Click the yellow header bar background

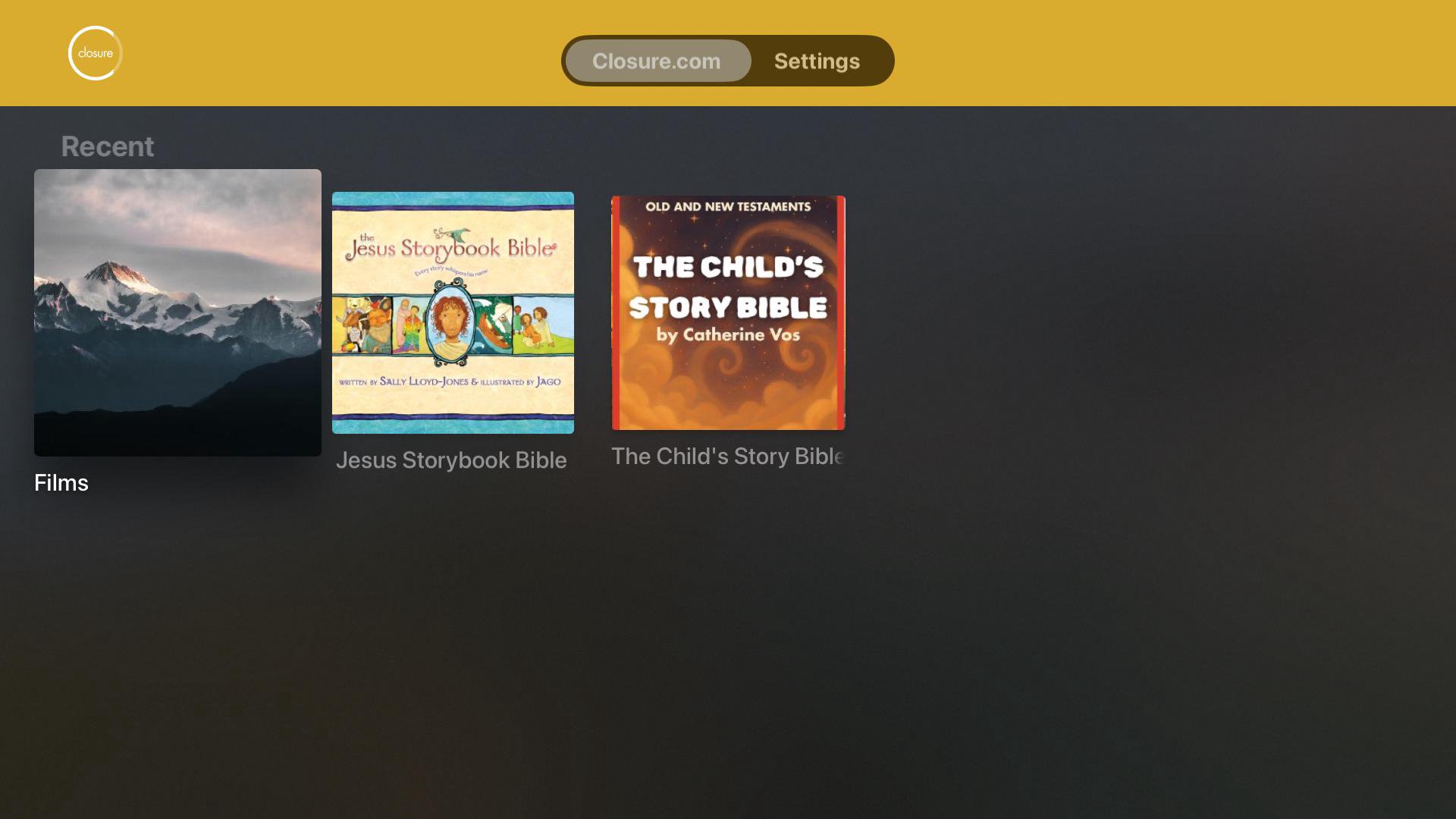pos(1137,53)
